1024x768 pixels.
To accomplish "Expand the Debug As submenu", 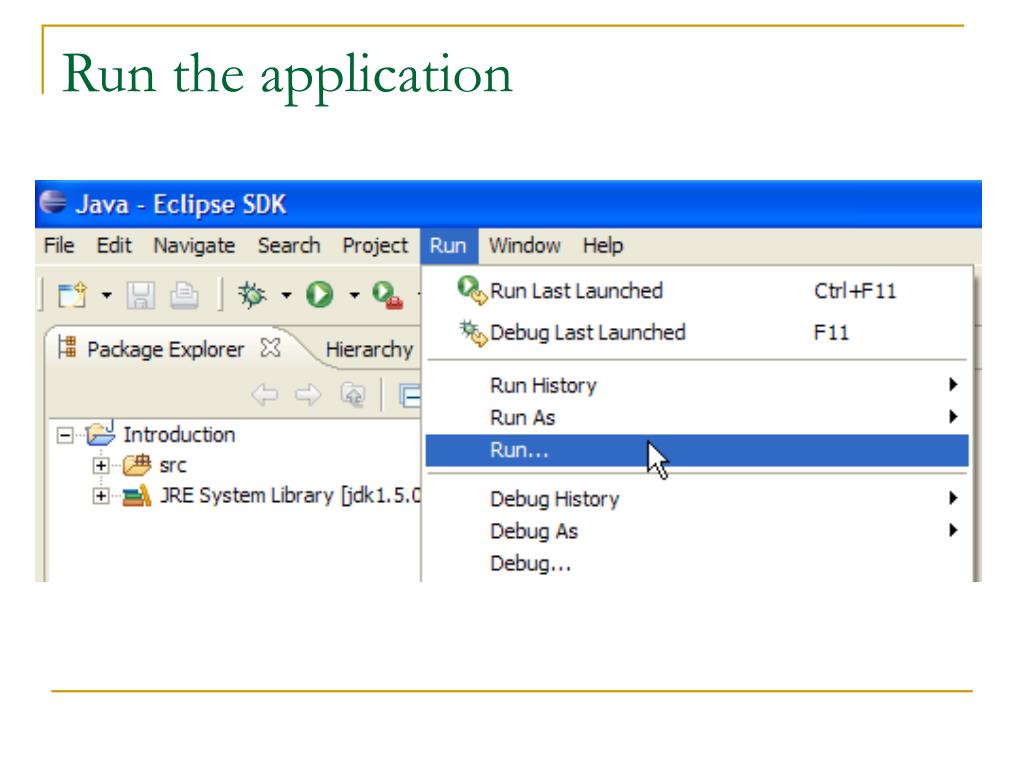I will [x=696, y=531].
